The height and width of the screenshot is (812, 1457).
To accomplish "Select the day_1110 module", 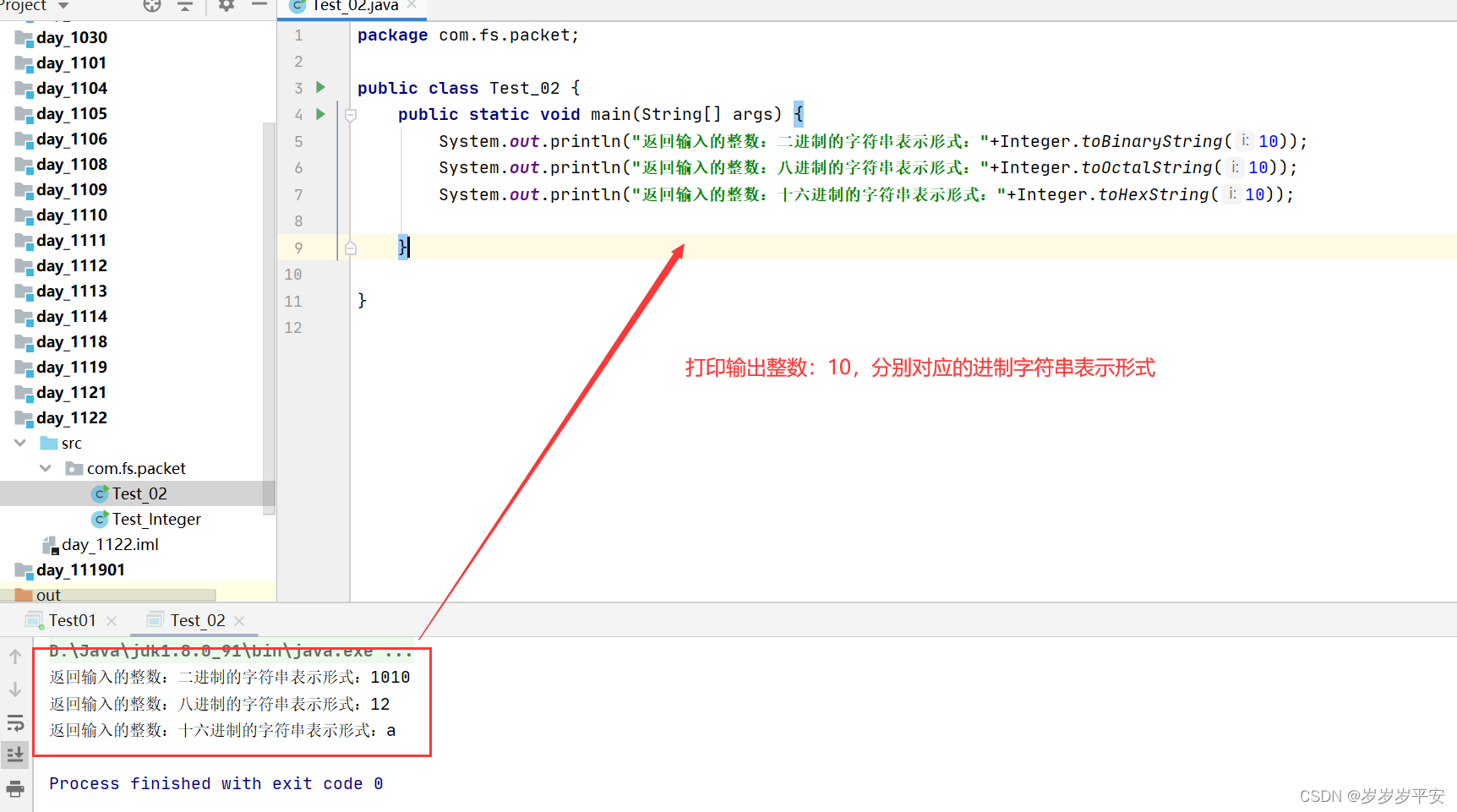I will pyautogui.click(x=72, y=215).
